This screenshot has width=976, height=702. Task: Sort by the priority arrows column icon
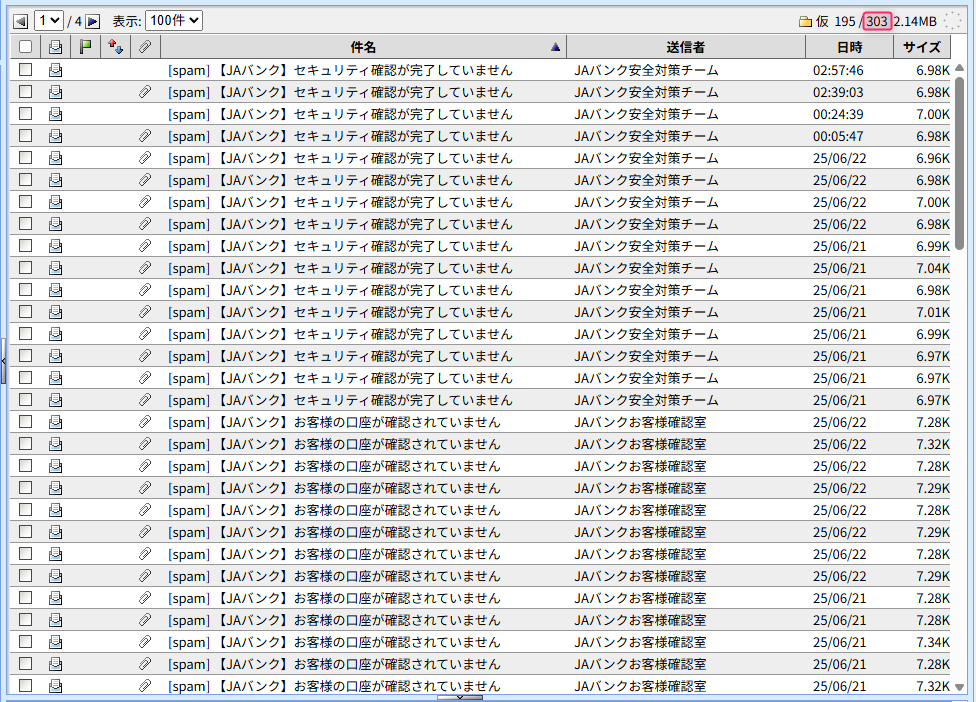pos(115,47)
